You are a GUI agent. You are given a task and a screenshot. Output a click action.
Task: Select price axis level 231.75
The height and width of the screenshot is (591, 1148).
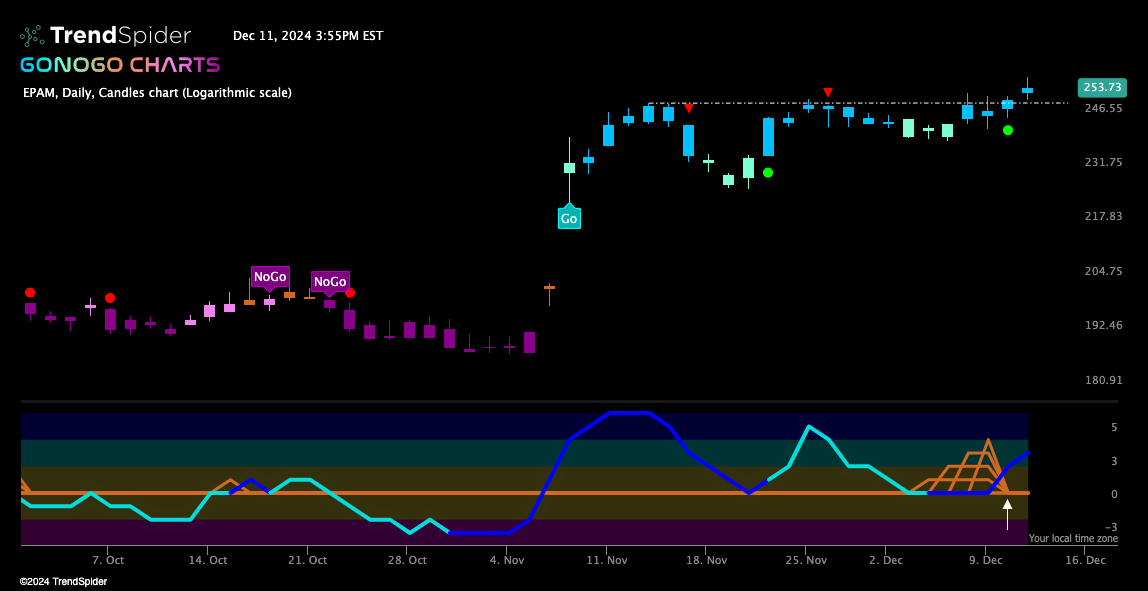(x=1103, y=163)
